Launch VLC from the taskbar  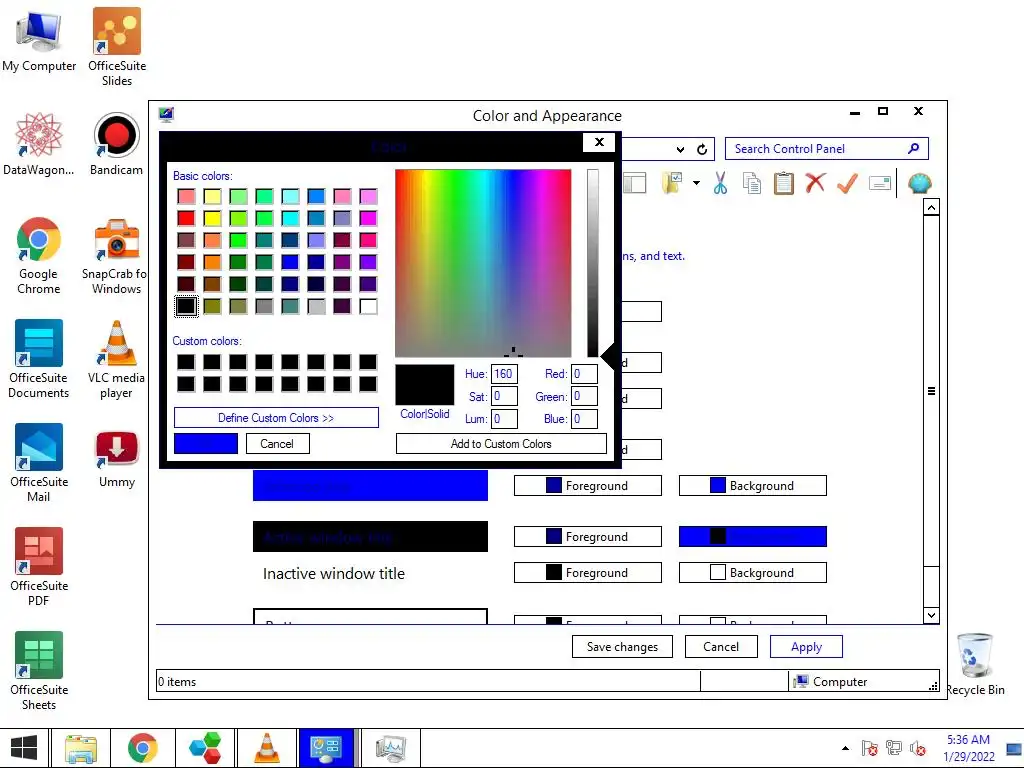[x=266, y=748]
